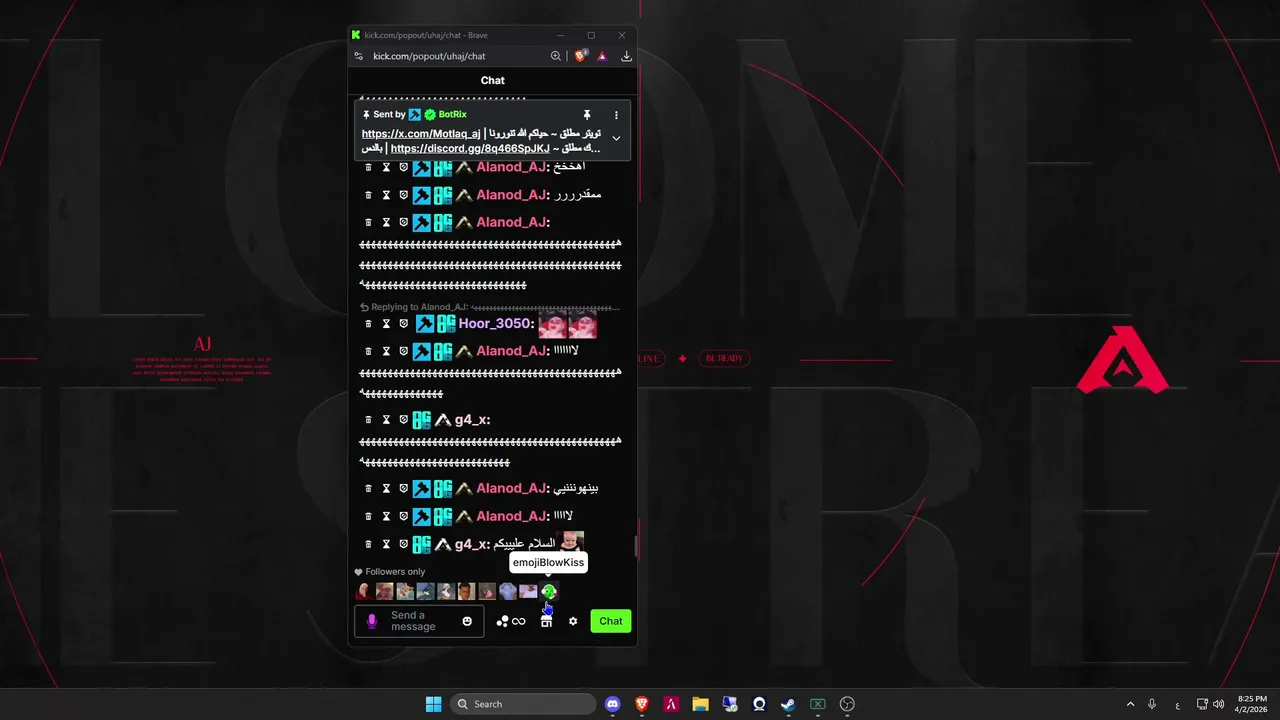The width and height of the screenshot is (1280, 720).
Task: Timeout the user on the 'بينهونننني' message
Action: pyautogui.click(x=386, y=488)
